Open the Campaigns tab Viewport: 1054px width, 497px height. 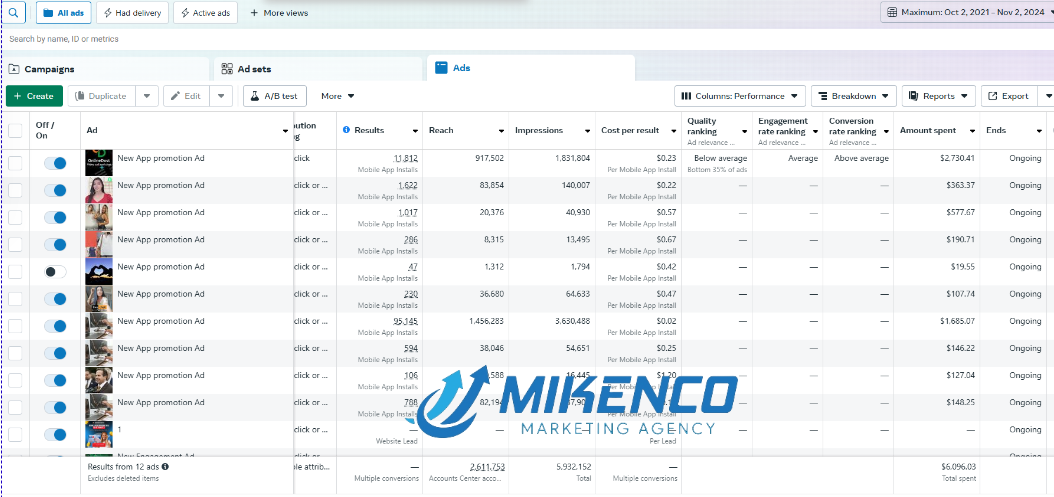[x=108, y=69]
